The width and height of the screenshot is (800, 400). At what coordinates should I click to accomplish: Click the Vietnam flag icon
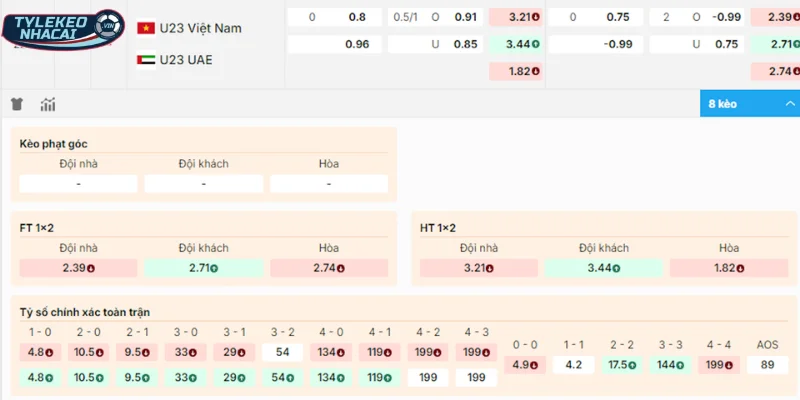(146, 28)
